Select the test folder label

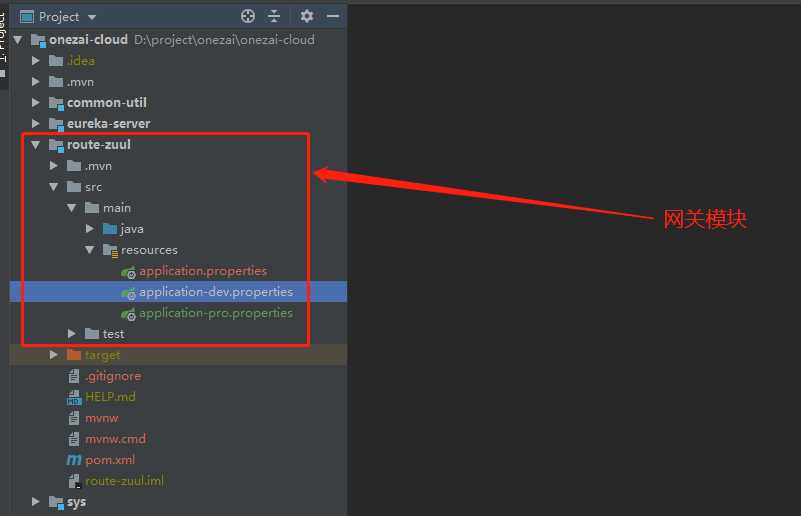113,334
